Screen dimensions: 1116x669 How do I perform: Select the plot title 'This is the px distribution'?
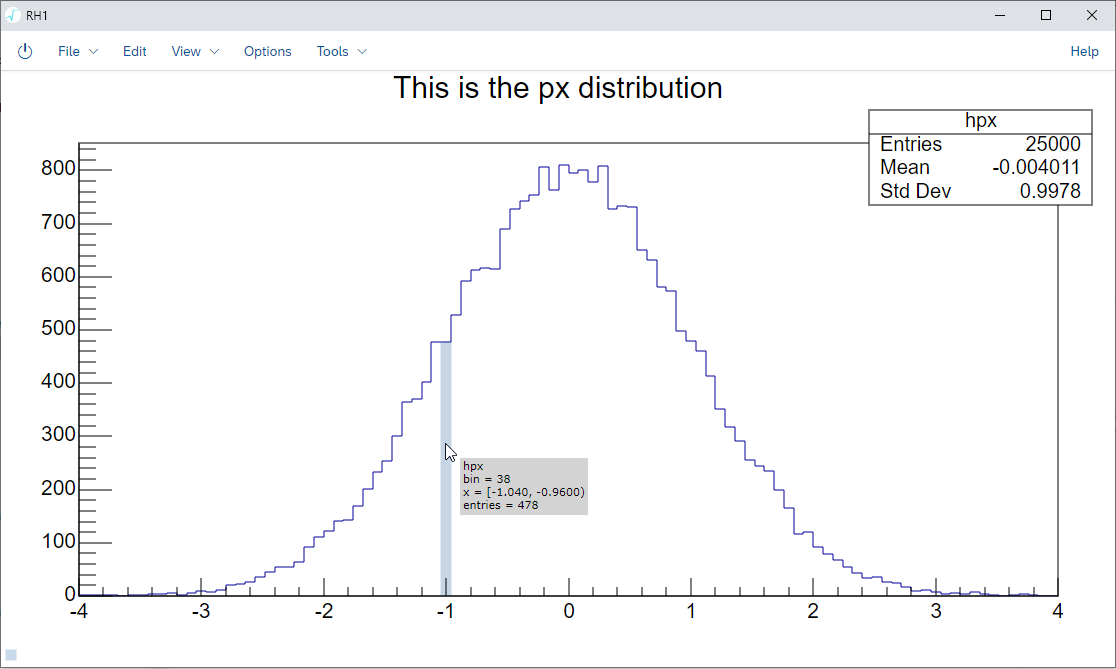[x=557, y=88]
